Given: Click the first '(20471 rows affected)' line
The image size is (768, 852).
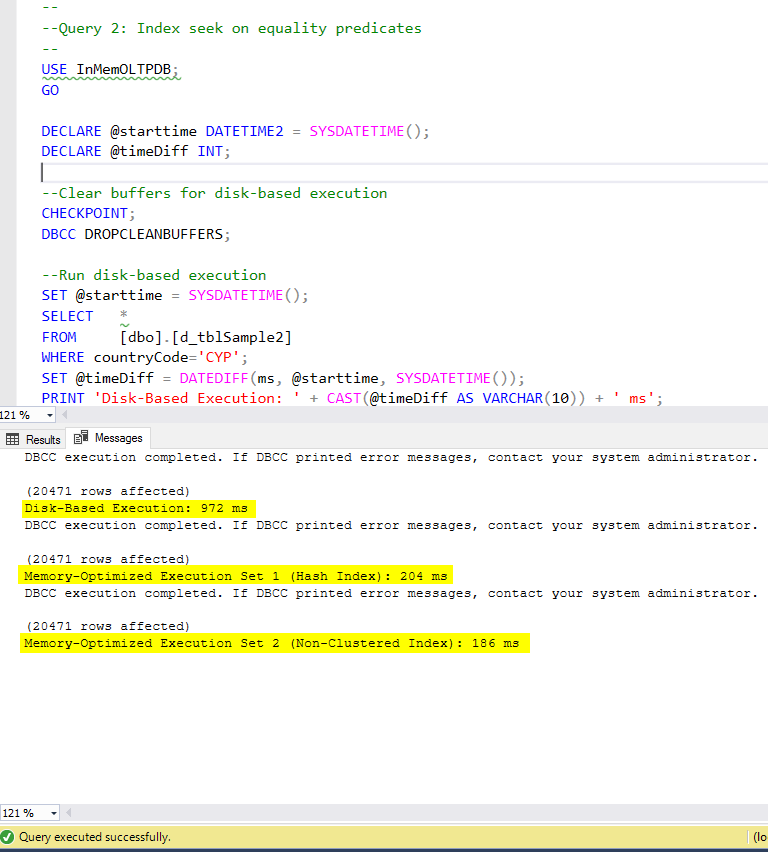Looking at the screenshot, I should 108,491.
